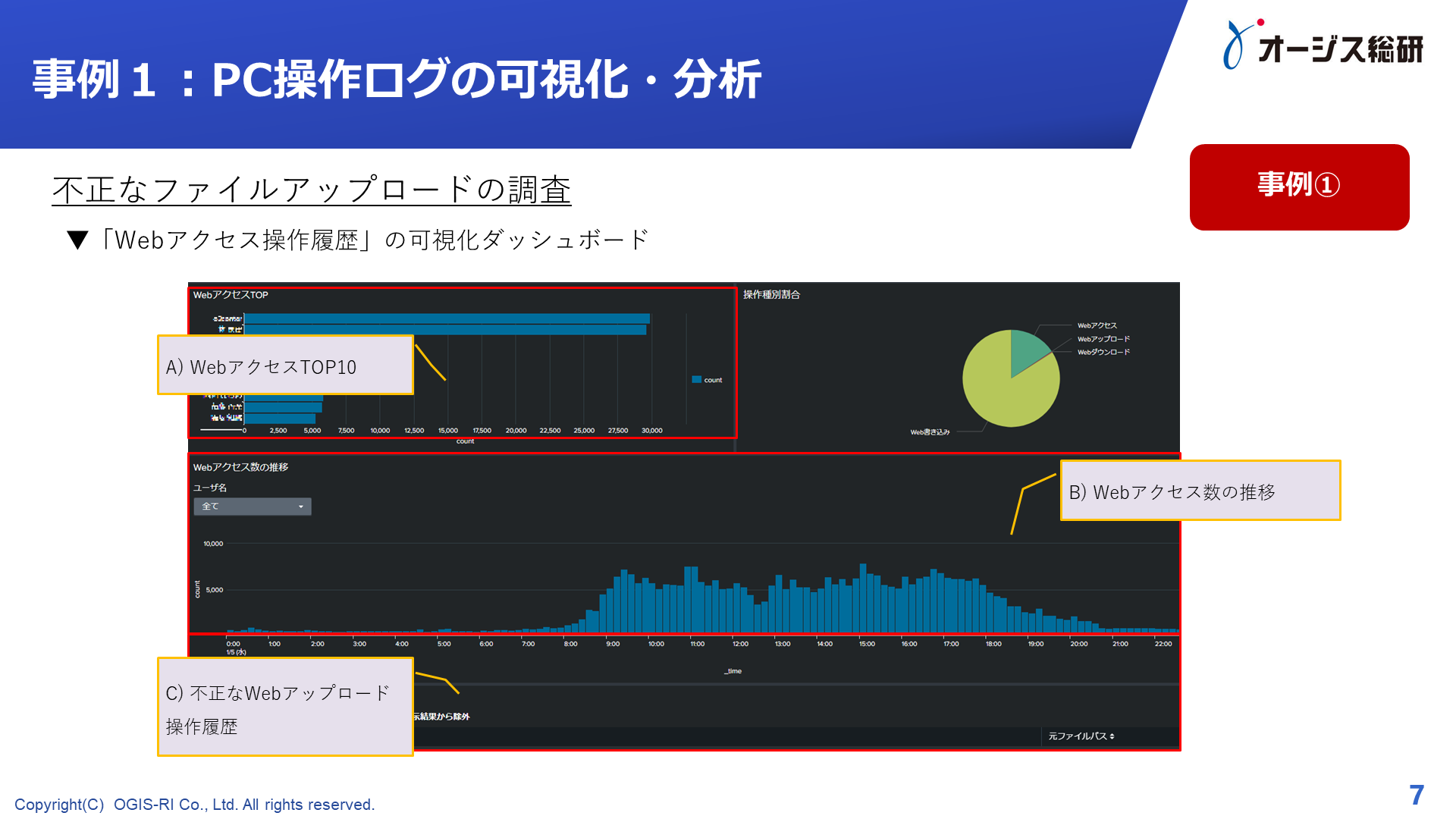
Task: Select the Web書き込み pie label
Action: [x=930, y=432]
